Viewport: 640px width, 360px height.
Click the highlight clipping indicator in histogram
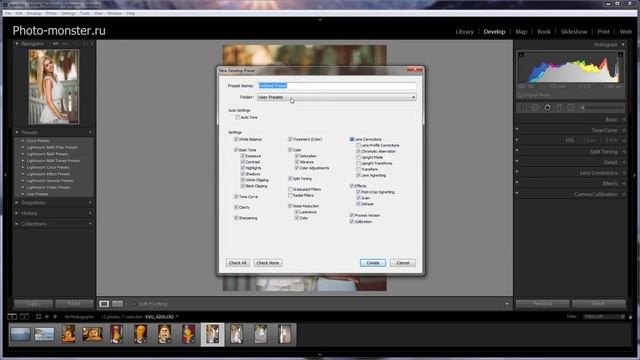click(620, 54)
